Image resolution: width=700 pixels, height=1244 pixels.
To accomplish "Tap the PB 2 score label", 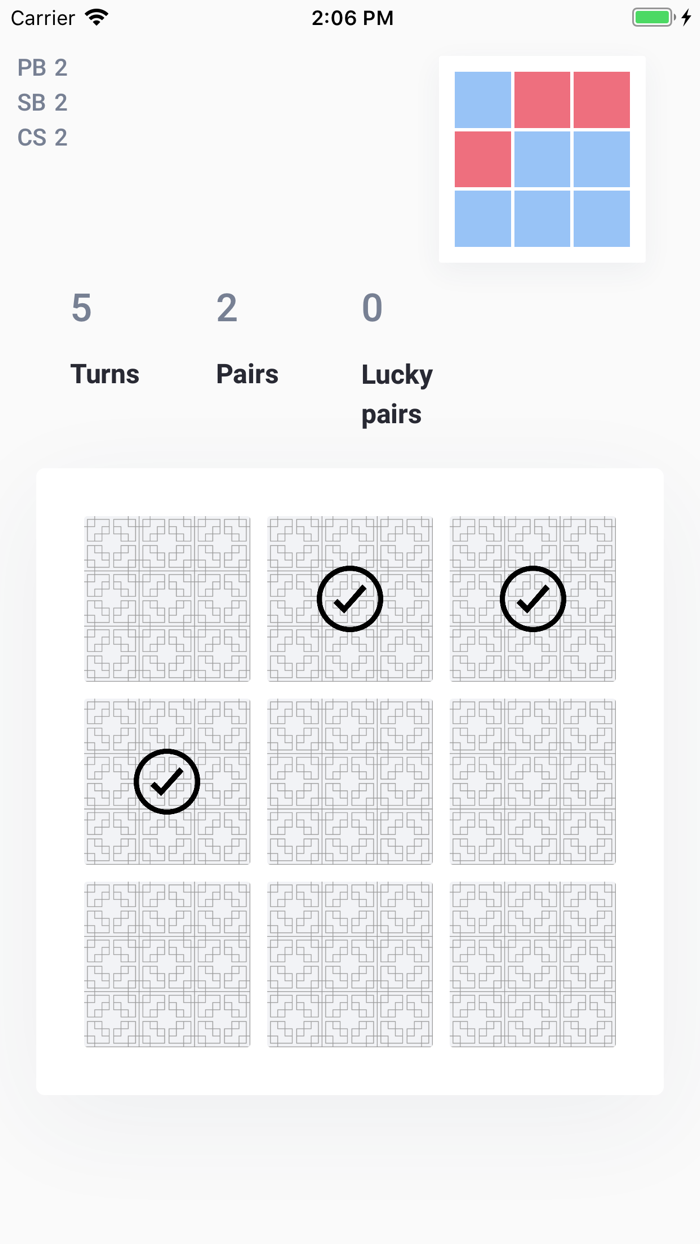I will click(x=43, y=68).
